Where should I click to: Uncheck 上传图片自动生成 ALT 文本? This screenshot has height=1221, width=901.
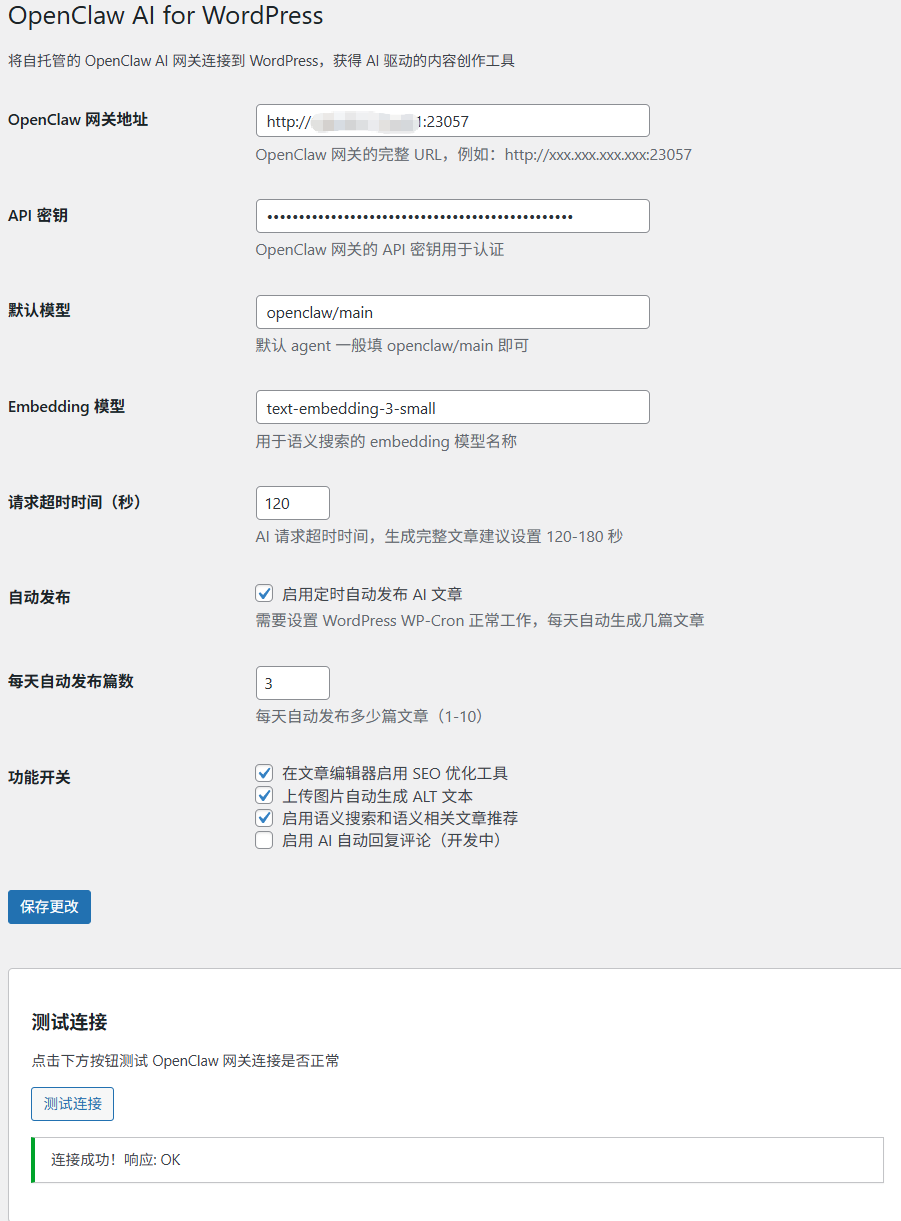(264, 795)
